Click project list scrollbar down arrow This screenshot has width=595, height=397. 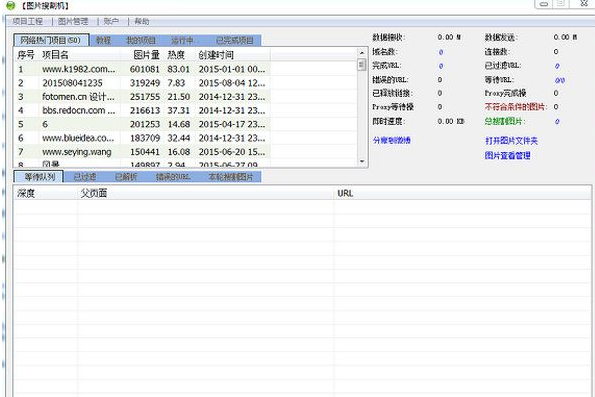[362, 162]
